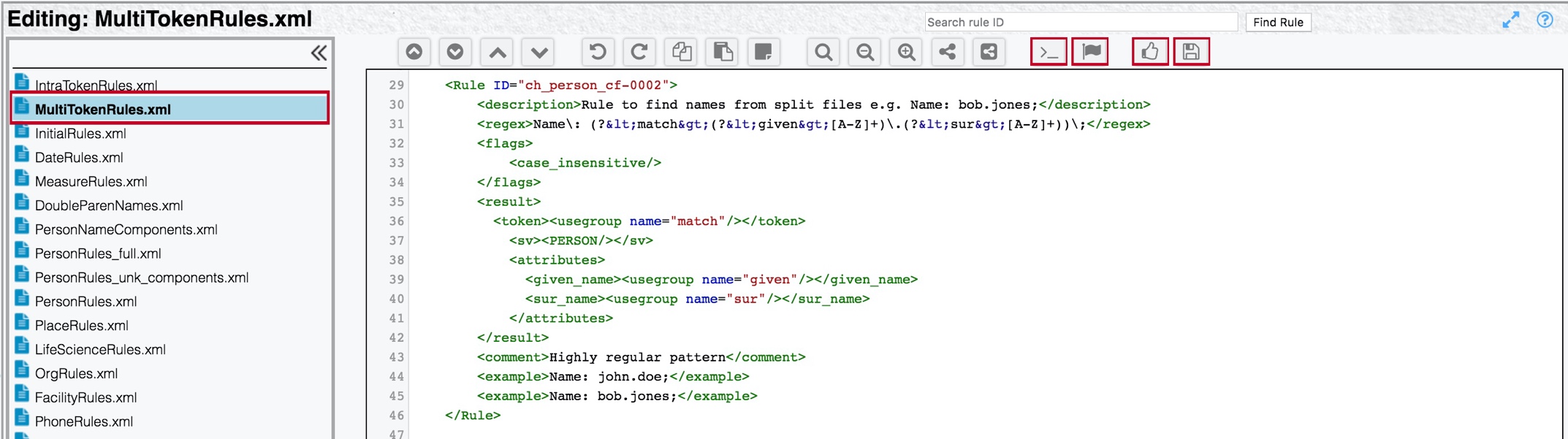This screenshot has height=439, width=1568.
Task: Open PersonRules_full.xml in file list
Action: point(98,253)
